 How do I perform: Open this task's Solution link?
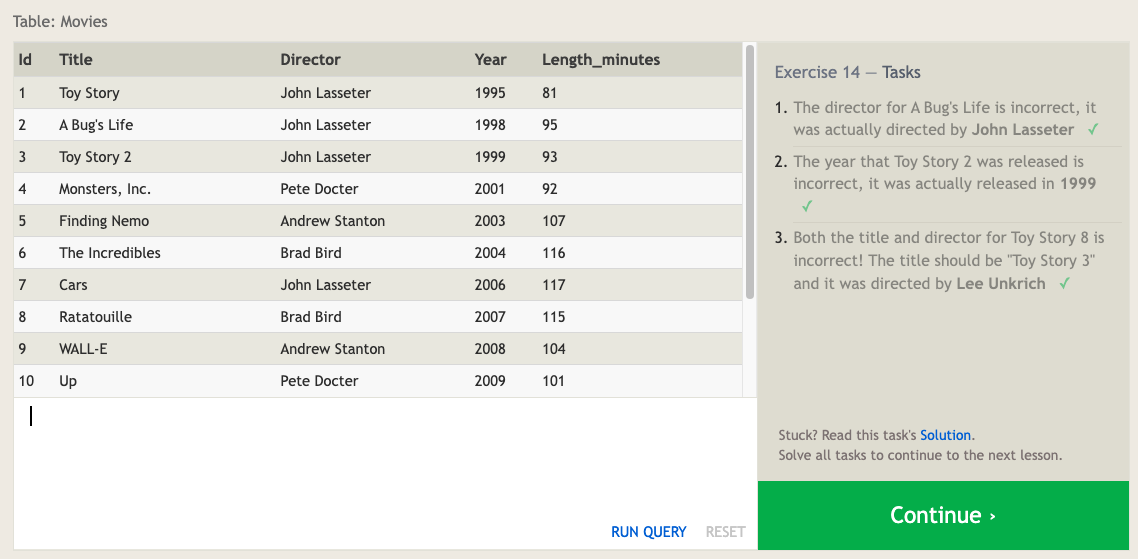click(946, 436)
